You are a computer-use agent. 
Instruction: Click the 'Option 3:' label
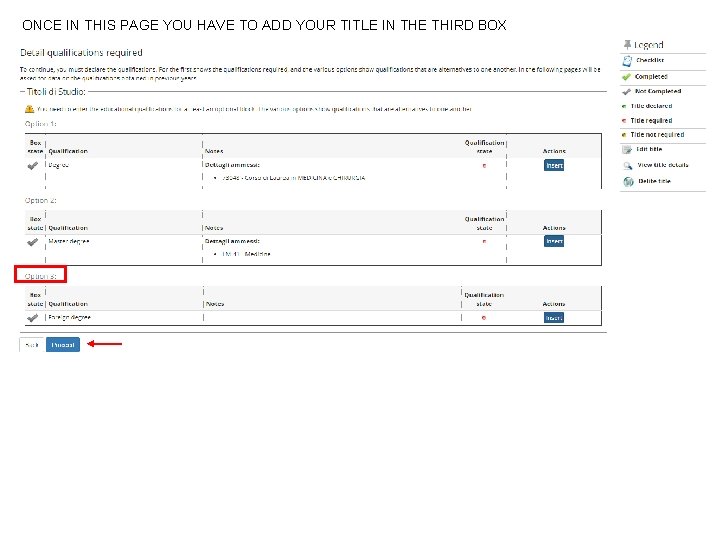40,276
